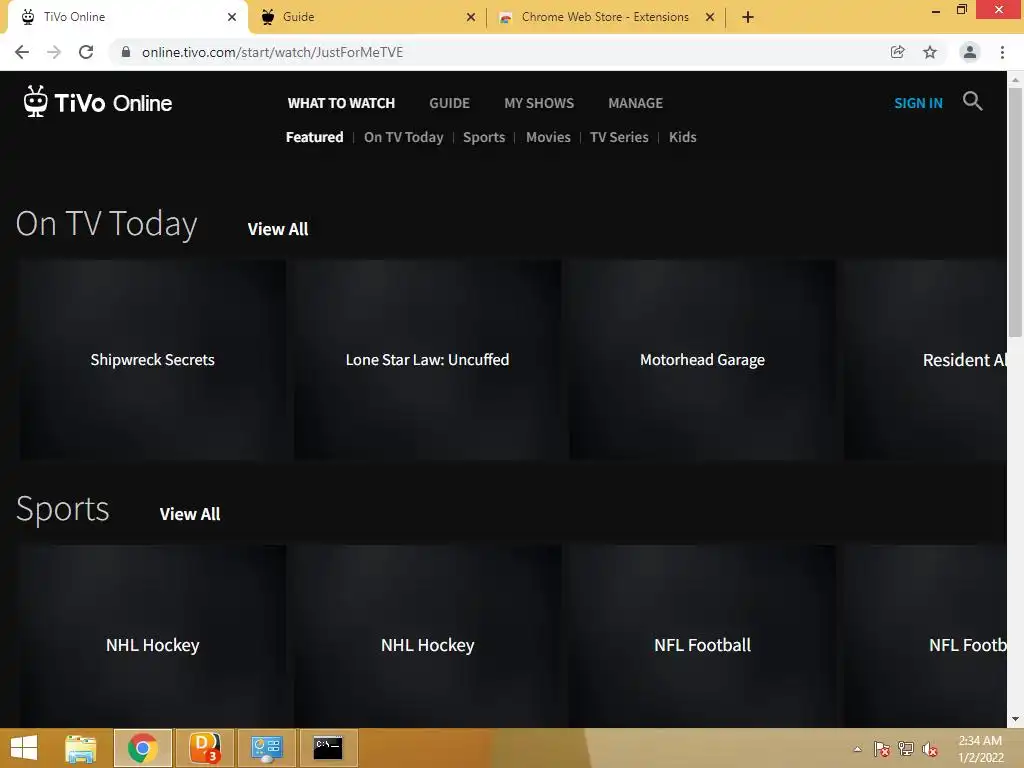Open the Resident show tile
The image size is (1024, 768).
click(x=925, y=360)
